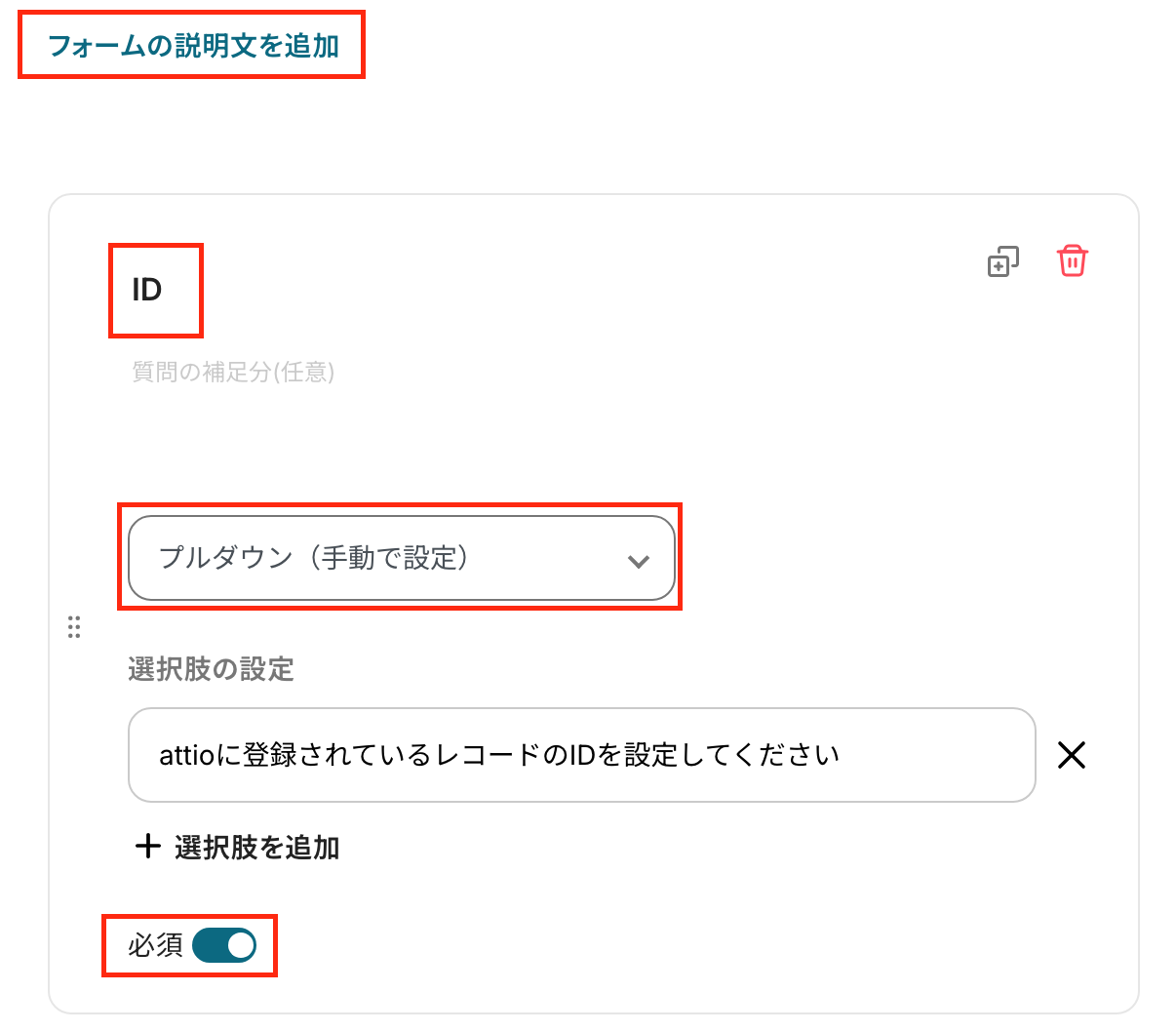Focus the attio option text field
Image resolution: width=1176 pixels, height=1032 pixels.
click(x=581, y=755)
